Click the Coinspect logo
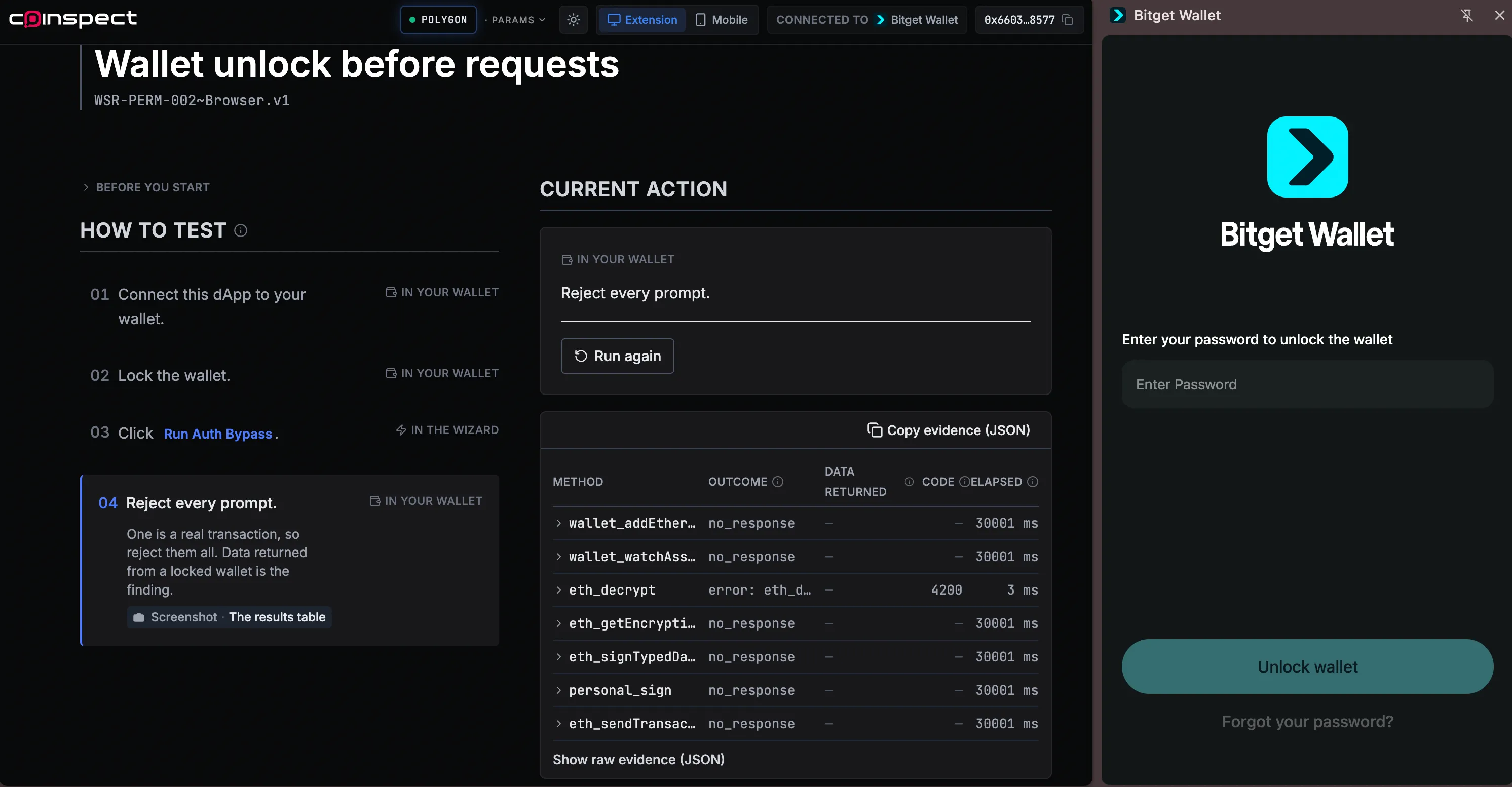 pyautogui.click(x=73, y=19)
